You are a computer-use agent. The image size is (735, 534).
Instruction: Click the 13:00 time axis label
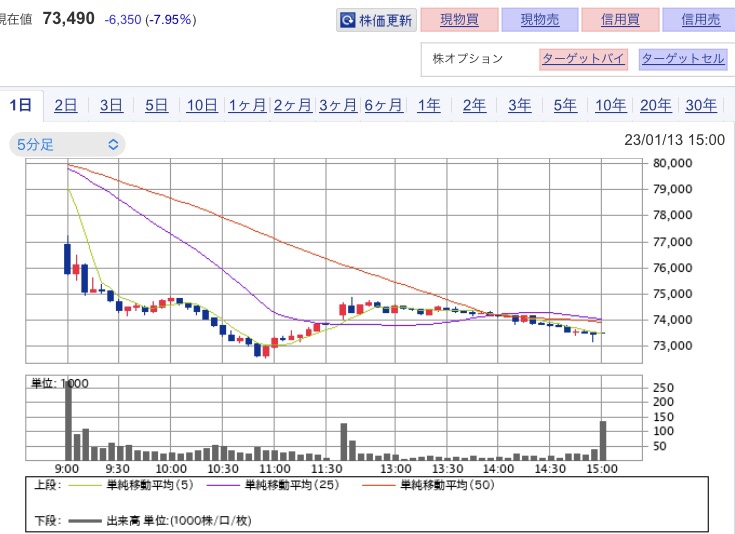coord(396,469)
